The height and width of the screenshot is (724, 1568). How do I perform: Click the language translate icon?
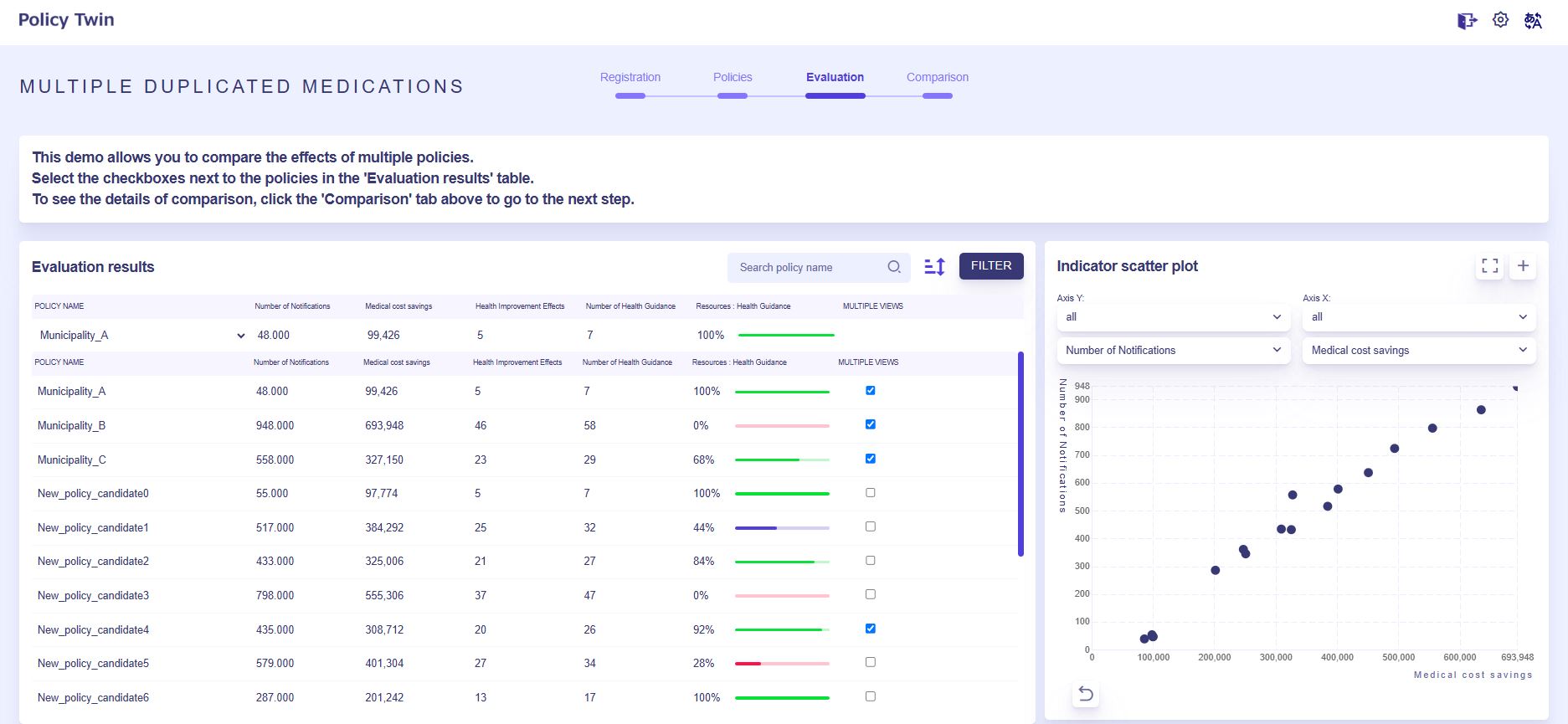point(1533,21)
